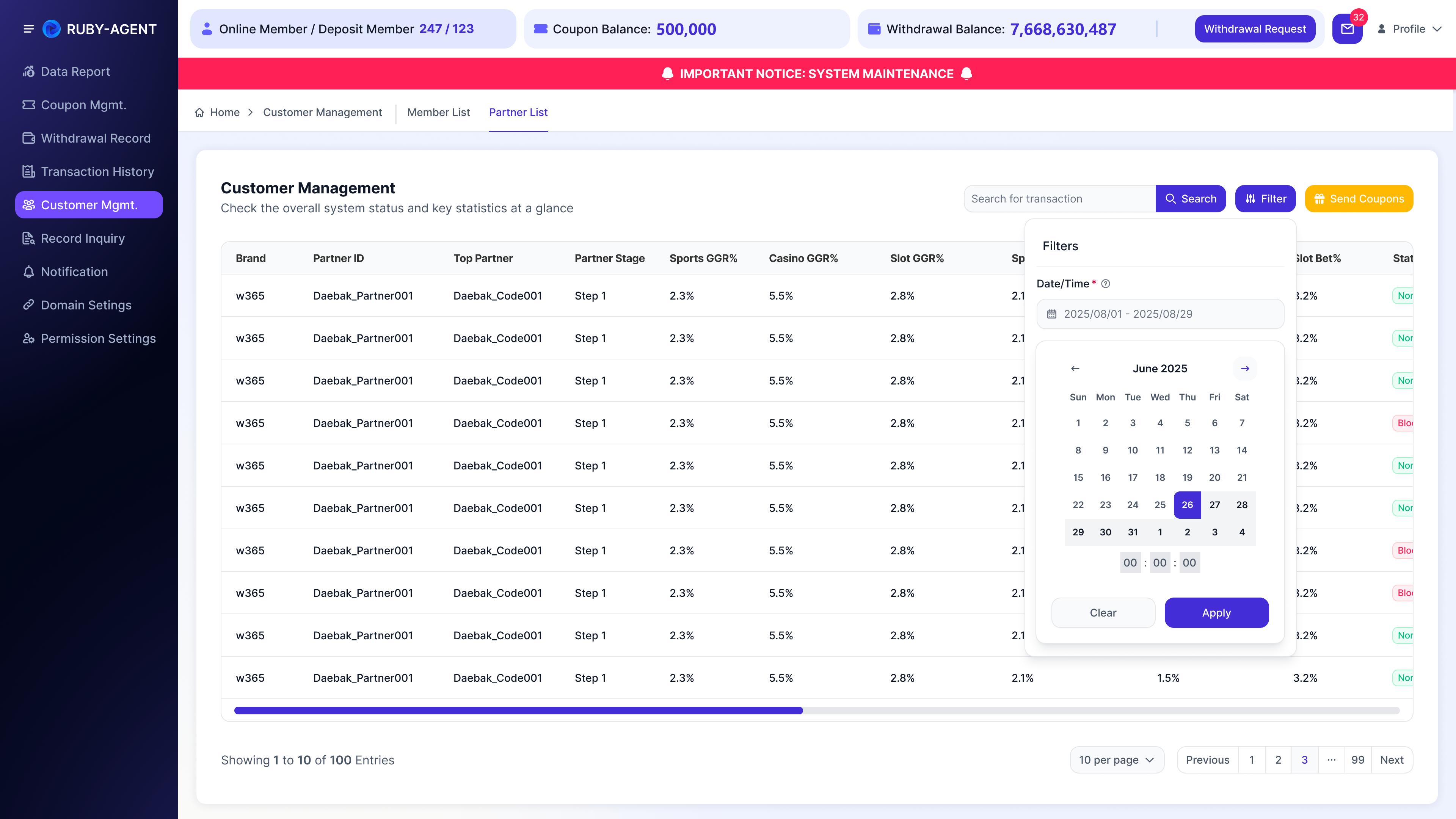
Task: Click the Coupon Balance value 500,000
Action: 686,29
